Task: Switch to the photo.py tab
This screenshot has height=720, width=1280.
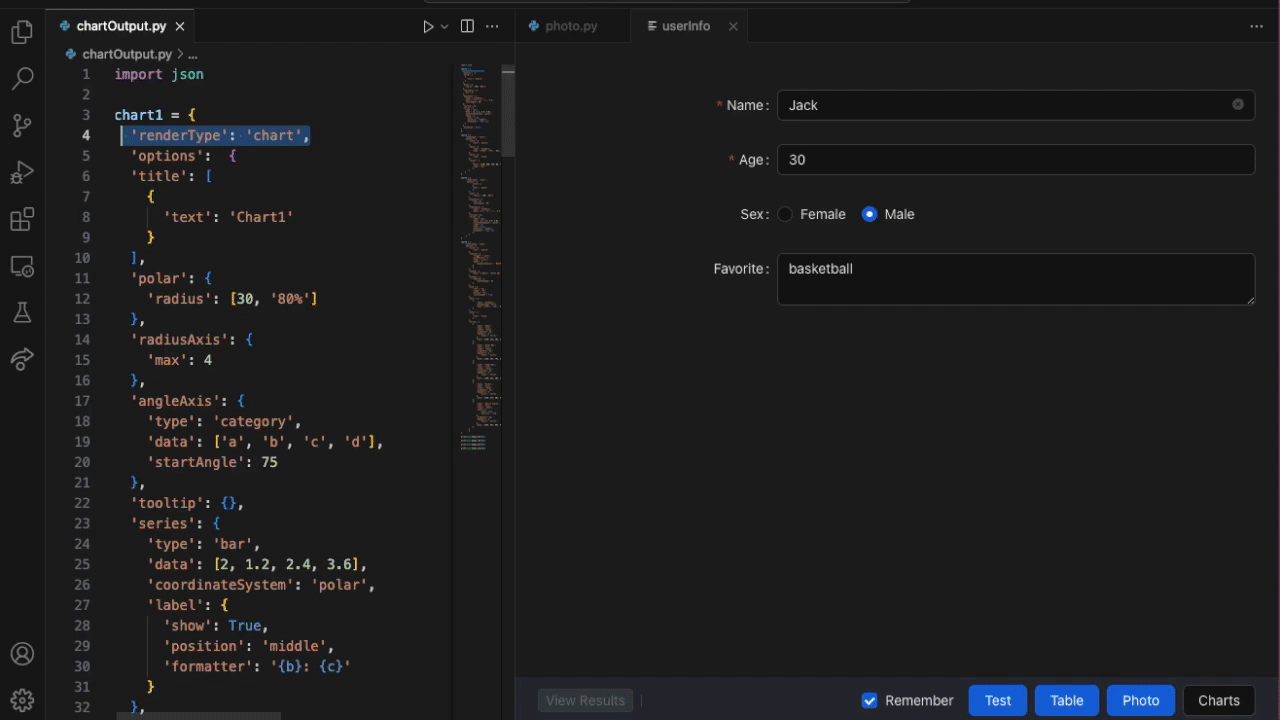Action: 572,26
